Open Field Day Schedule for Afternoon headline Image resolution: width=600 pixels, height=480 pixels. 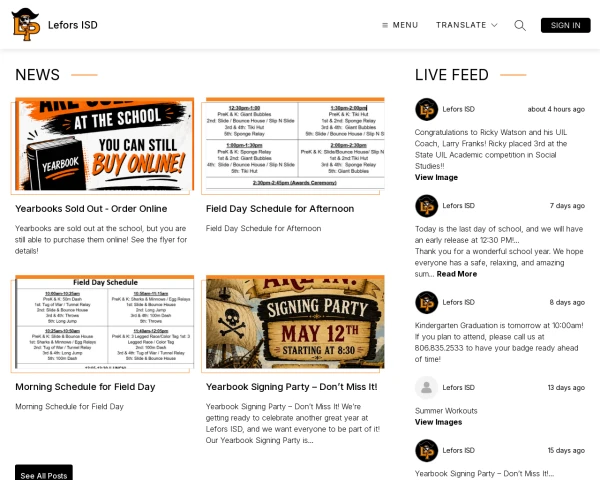[x=280, y=209]
